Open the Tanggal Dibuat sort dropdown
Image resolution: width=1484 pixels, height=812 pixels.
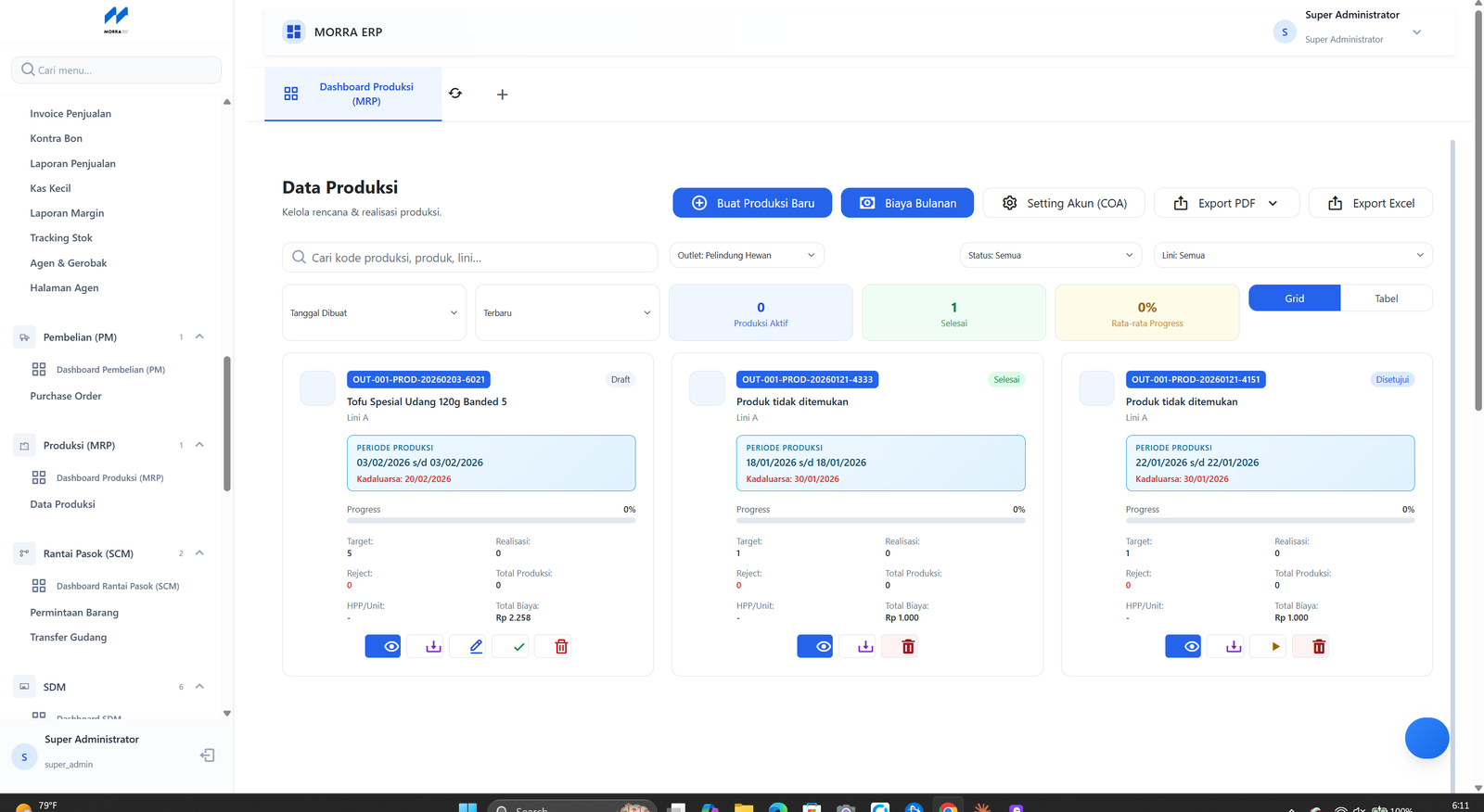point(374,313)
